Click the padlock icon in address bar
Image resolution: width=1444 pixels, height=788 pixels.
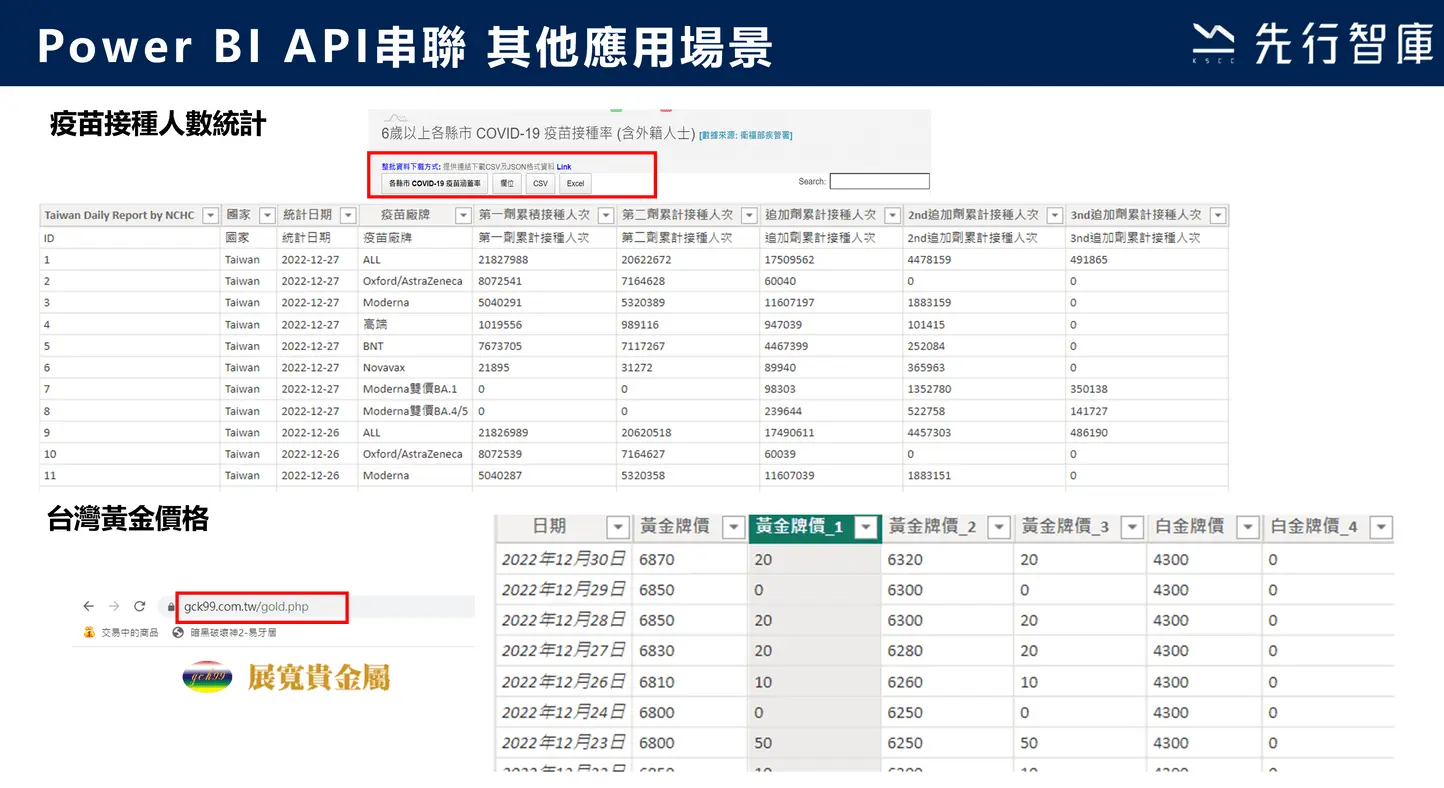[169, 607]
